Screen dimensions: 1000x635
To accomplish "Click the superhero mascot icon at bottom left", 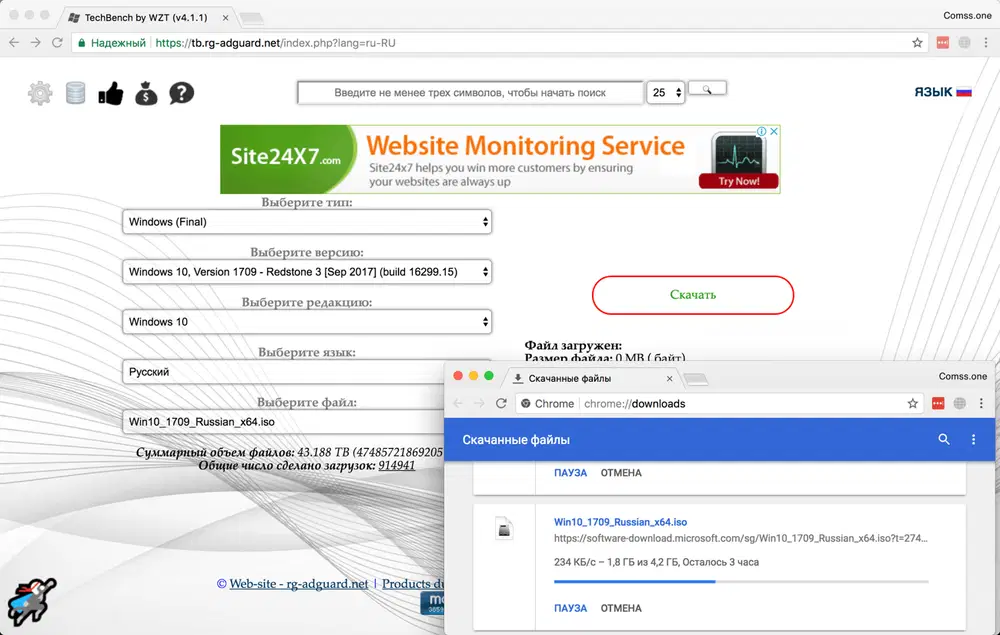I will click(32, 602).
